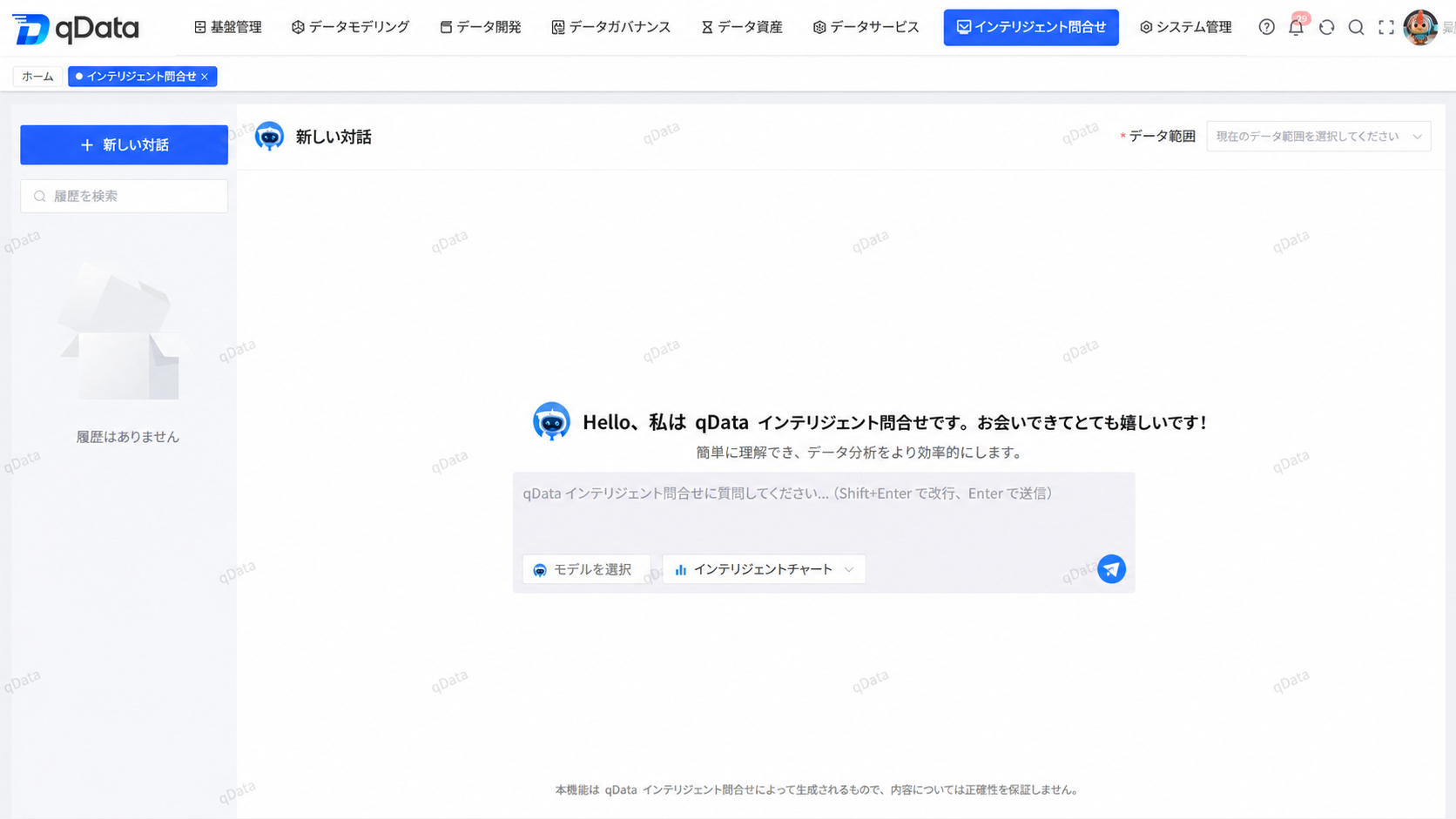1456x819 pixels.
Task: Click the 履歴はありません empty text
Action: 128,437
